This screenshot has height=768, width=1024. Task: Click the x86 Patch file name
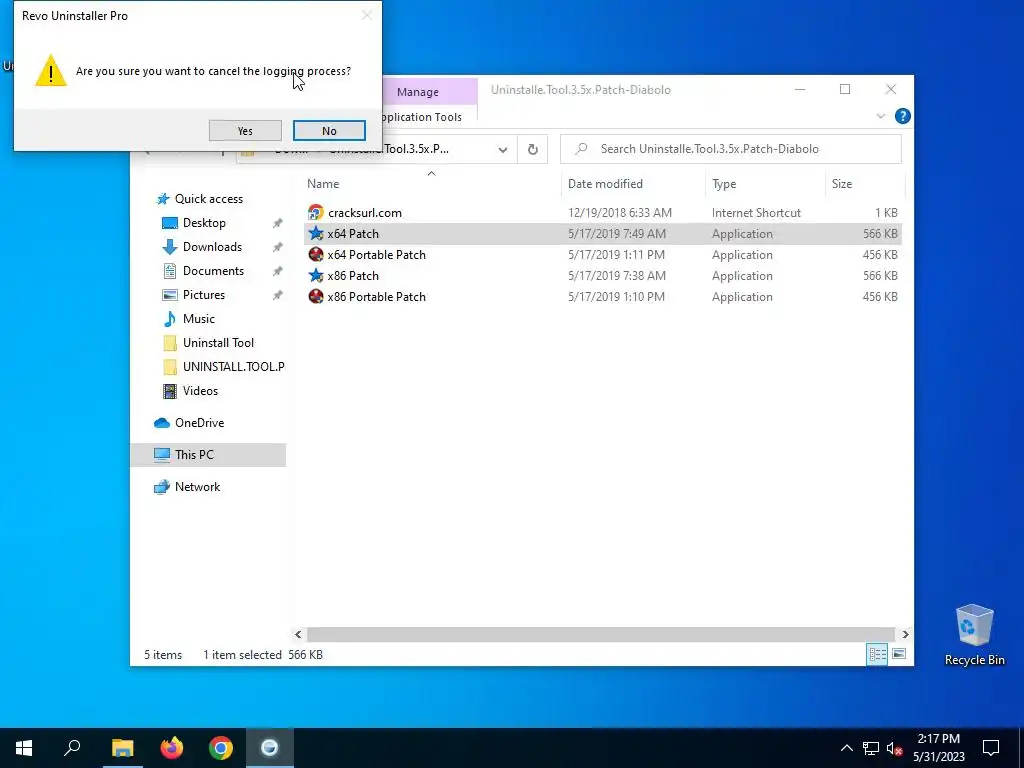pos(353,276)
